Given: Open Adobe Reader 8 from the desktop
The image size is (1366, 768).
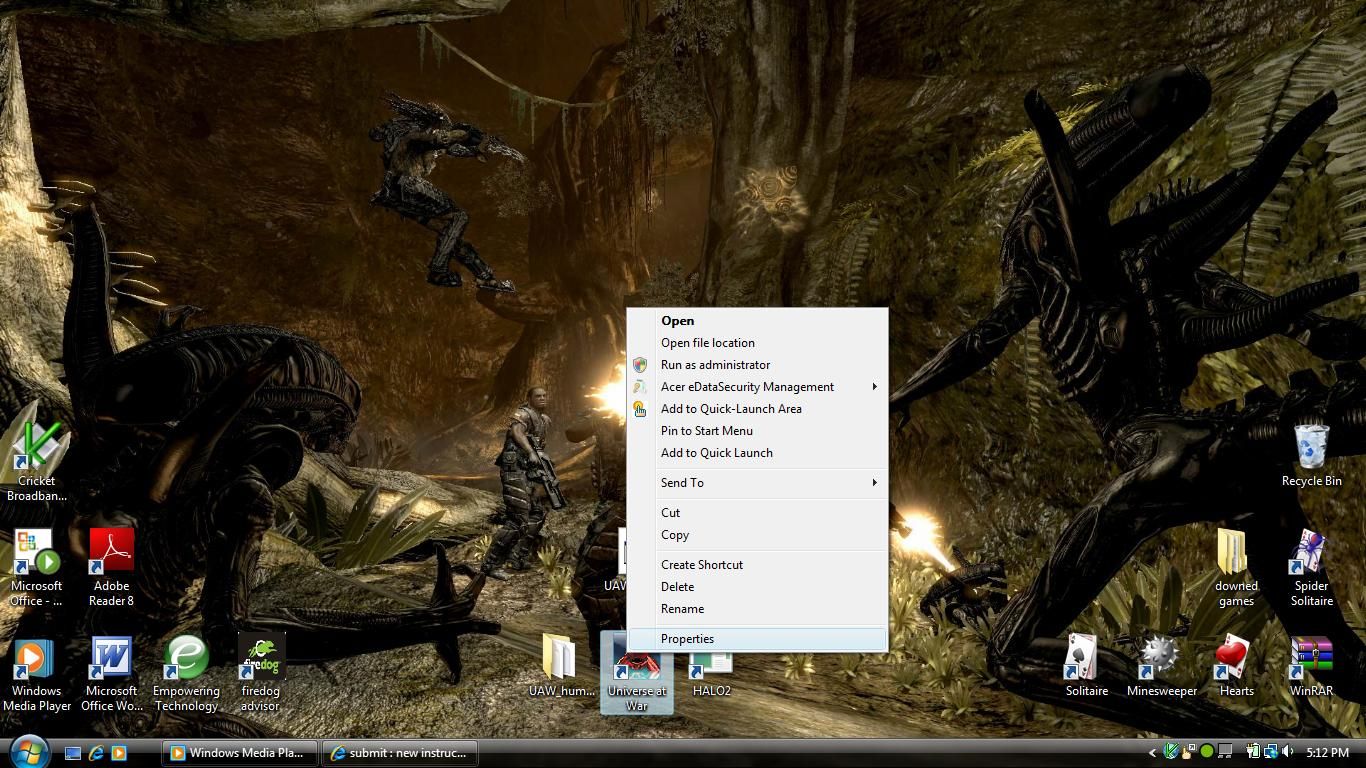Looking at the screenshot, I should point(110,558).
